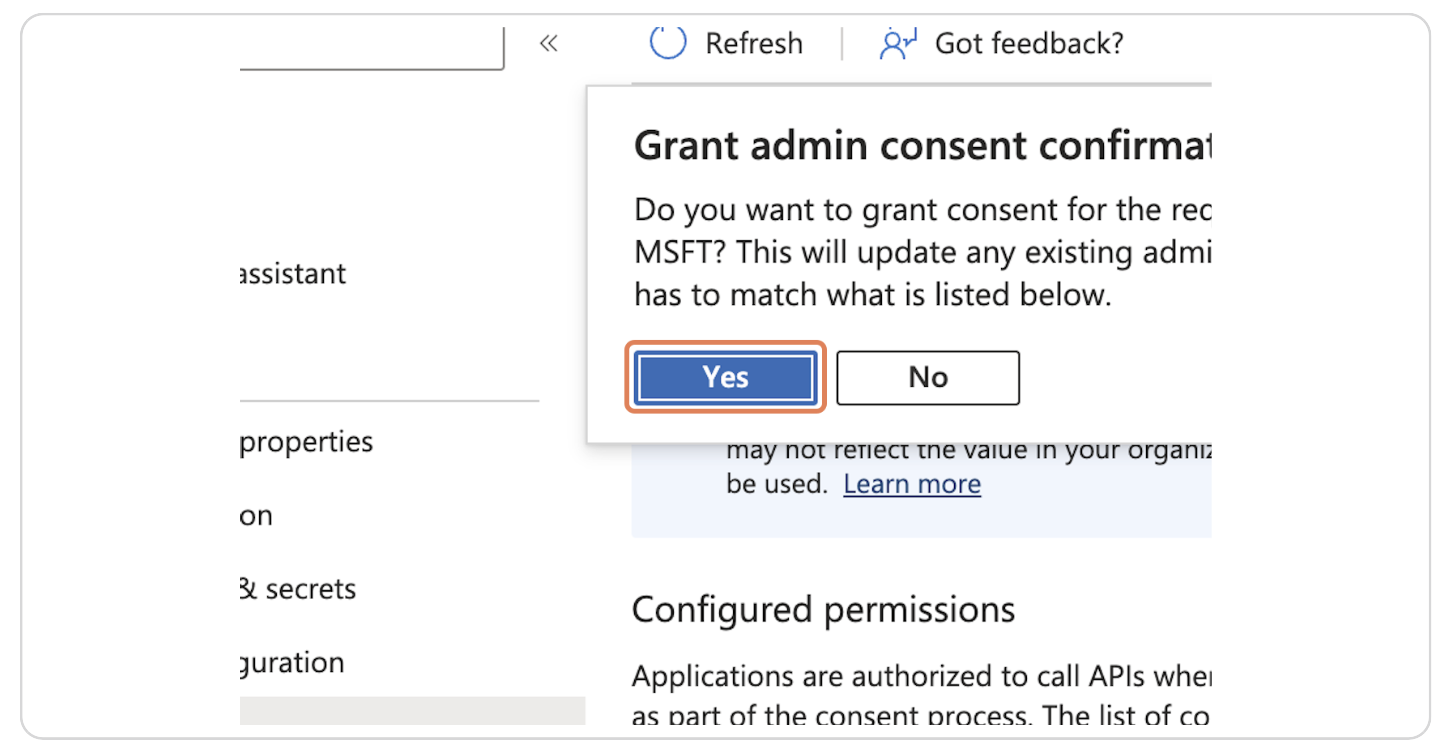Select the Refresh label in toolbar
The width and height of the screenshot is (1444, 756).
[753, 43]
